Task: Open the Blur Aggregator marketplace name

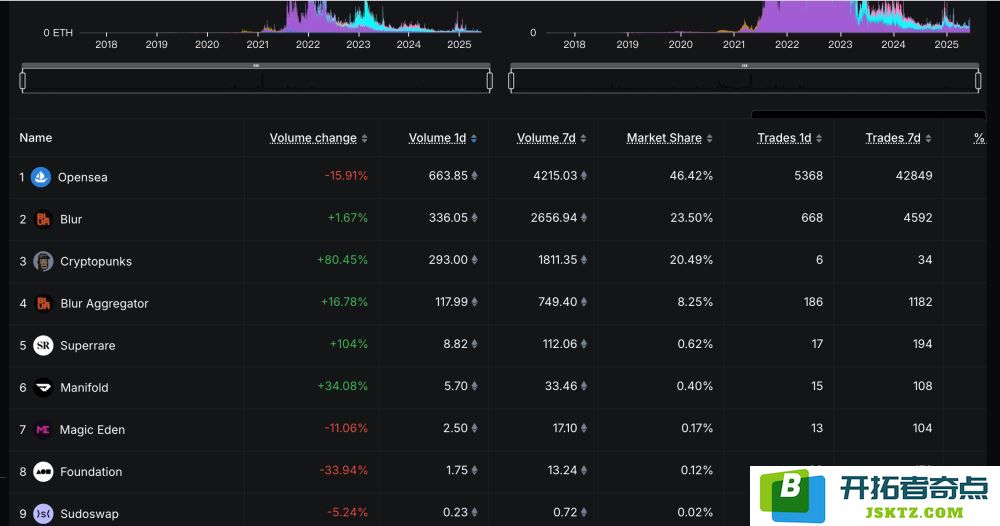Action: pos(104,303)
